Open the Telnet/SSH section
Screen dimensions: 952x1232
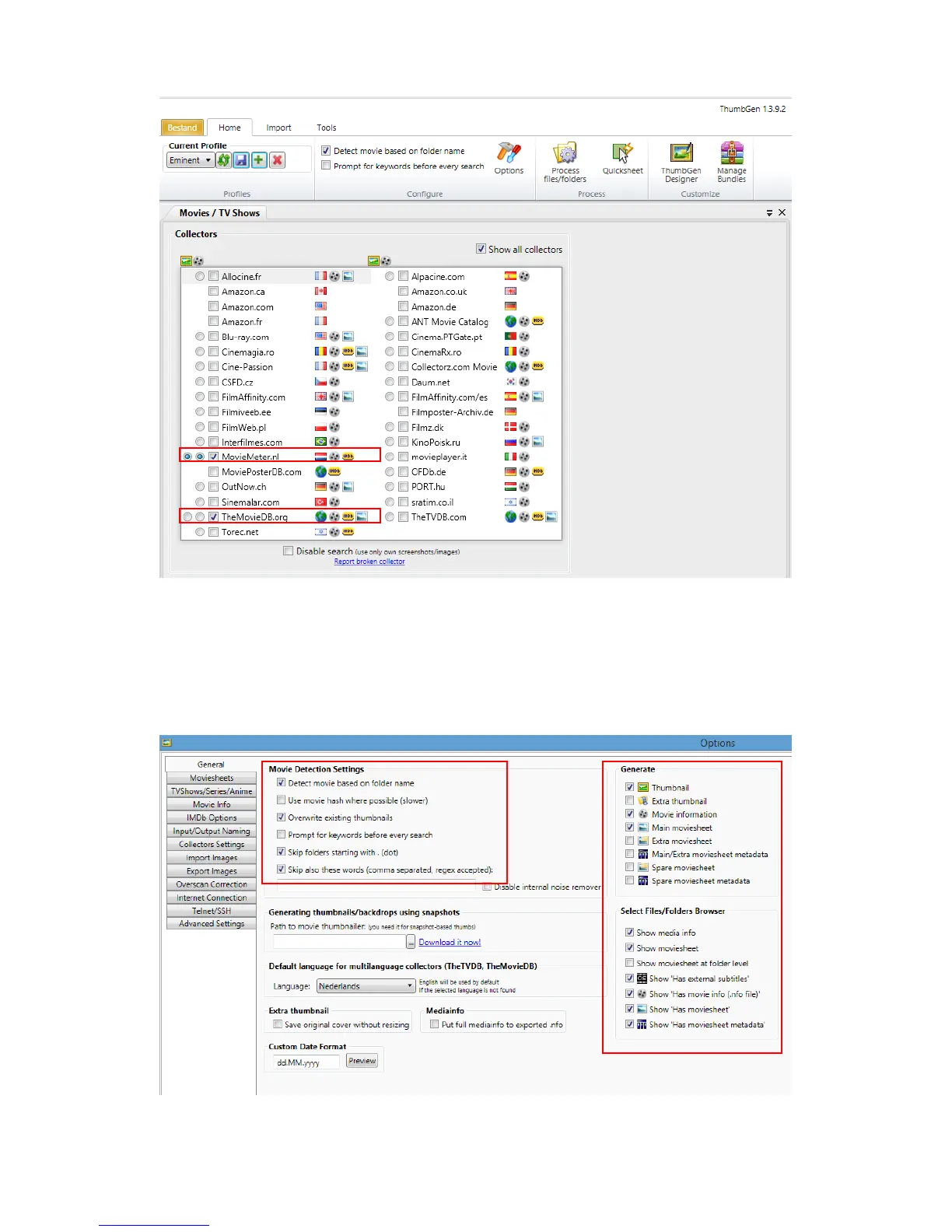pos(212,911)
